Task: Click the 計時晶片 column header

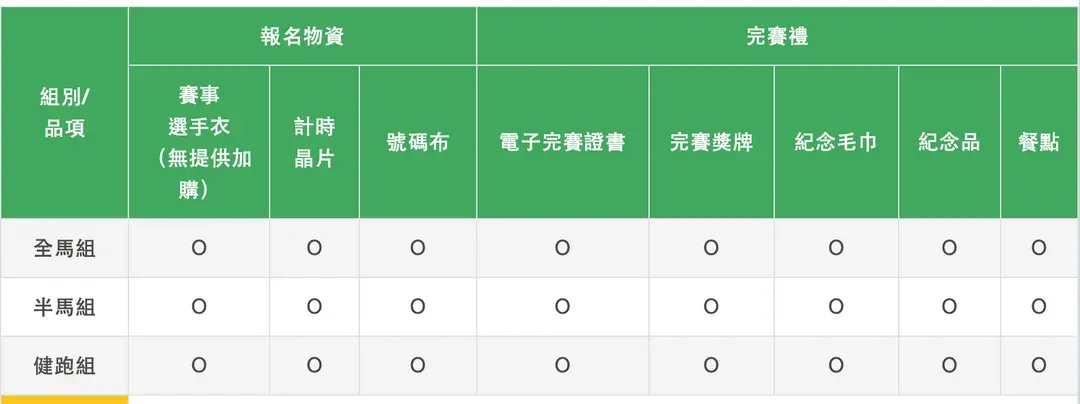Action: [314, 142]
